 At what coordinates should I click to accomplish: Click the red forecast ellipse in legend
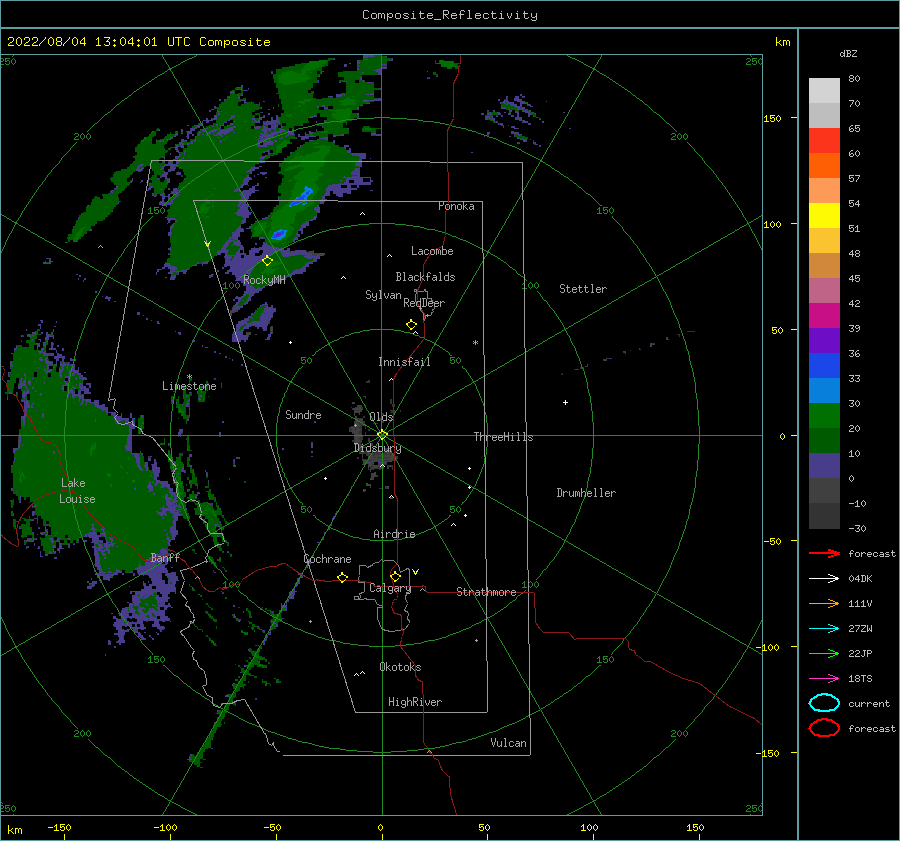[824, 728]
